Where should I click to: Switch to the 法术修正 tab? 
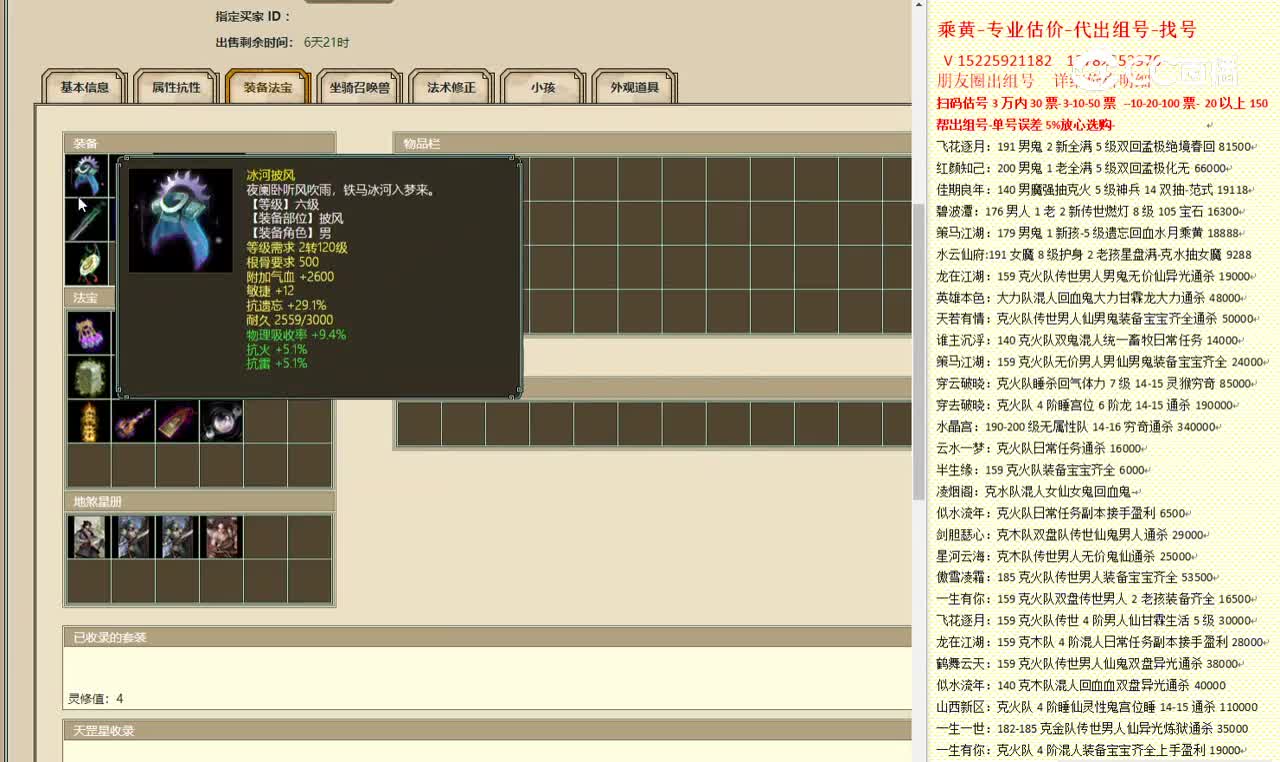[452, 87]
